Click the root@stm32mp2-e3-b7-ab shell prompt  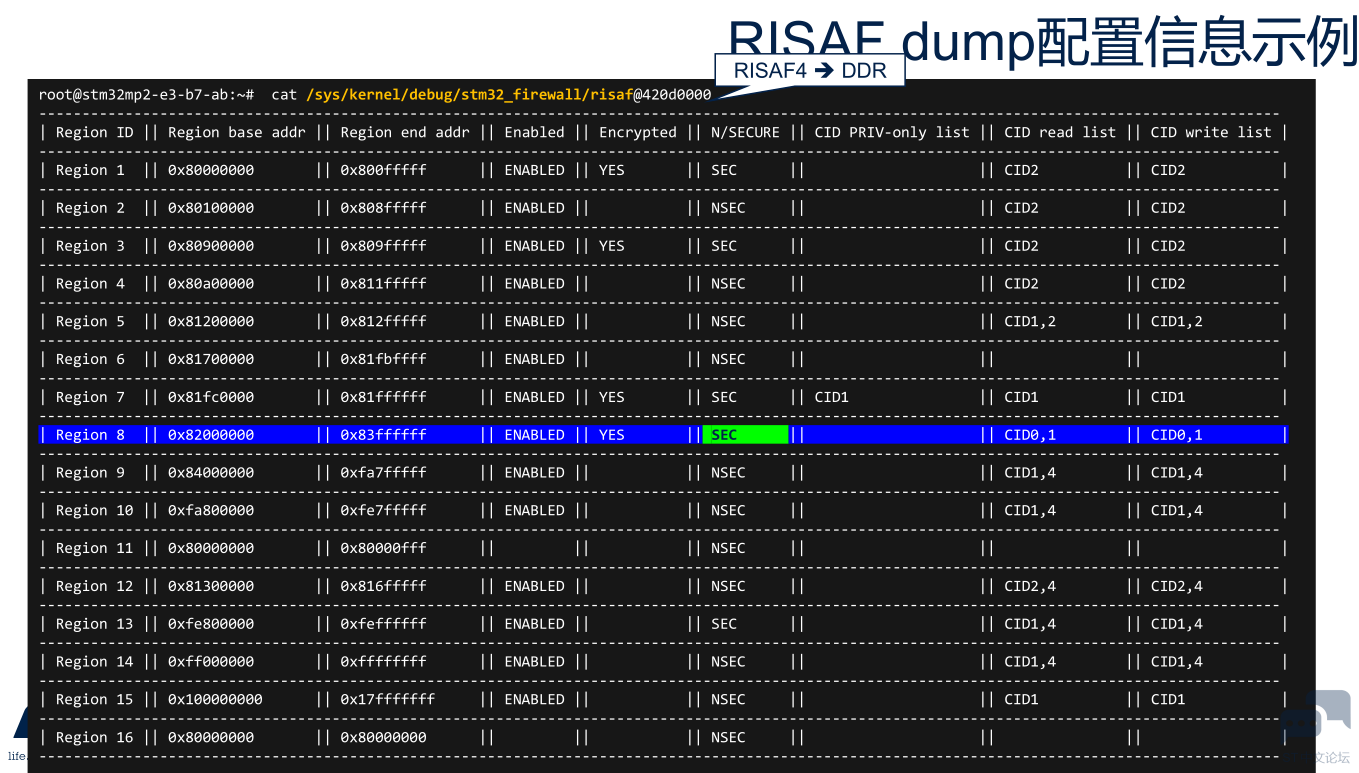[x=146, y=95]
